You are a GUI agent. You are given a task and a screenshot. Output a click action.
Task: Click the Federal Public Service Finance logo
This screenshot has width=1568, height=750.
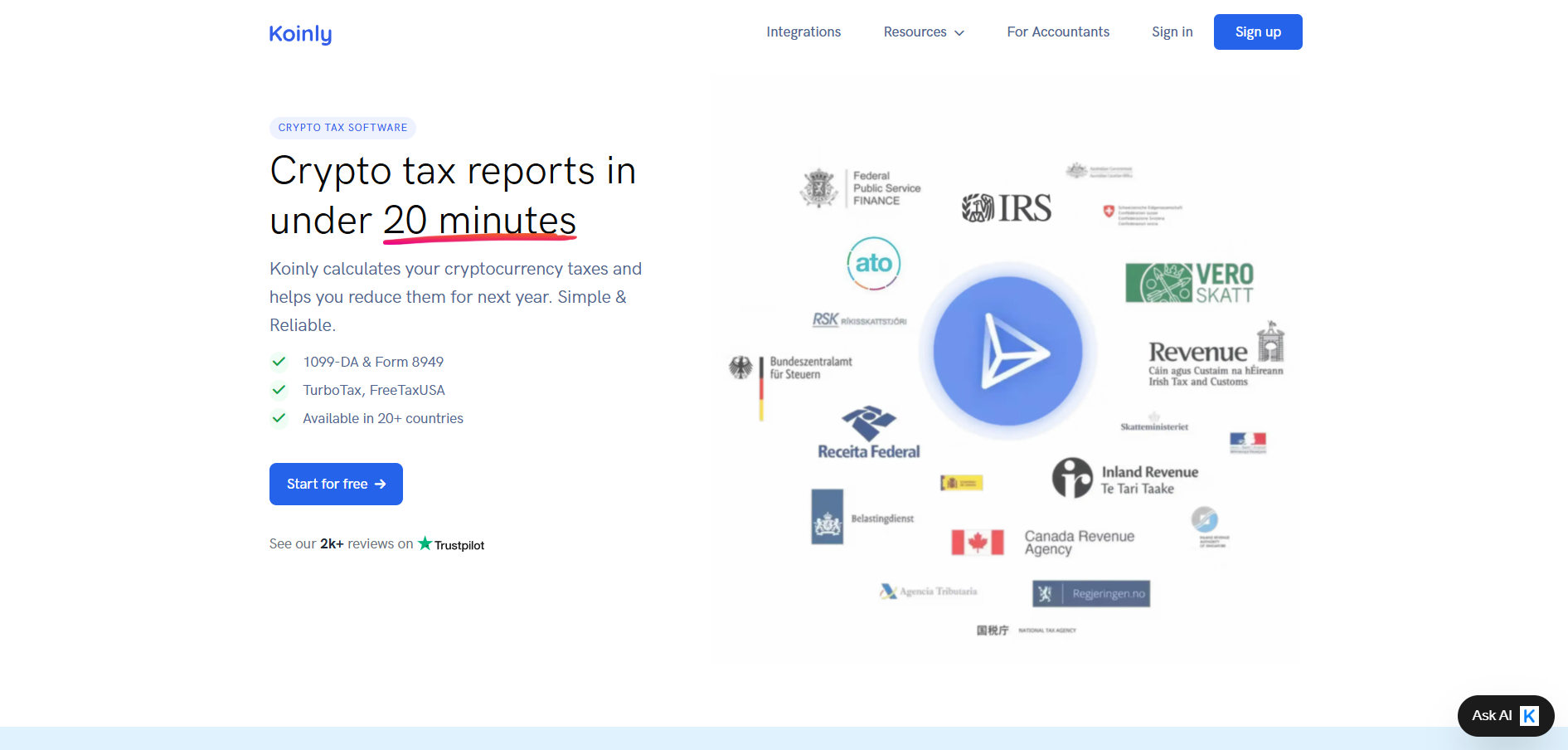pyautogui.click(x=861, y=188)
